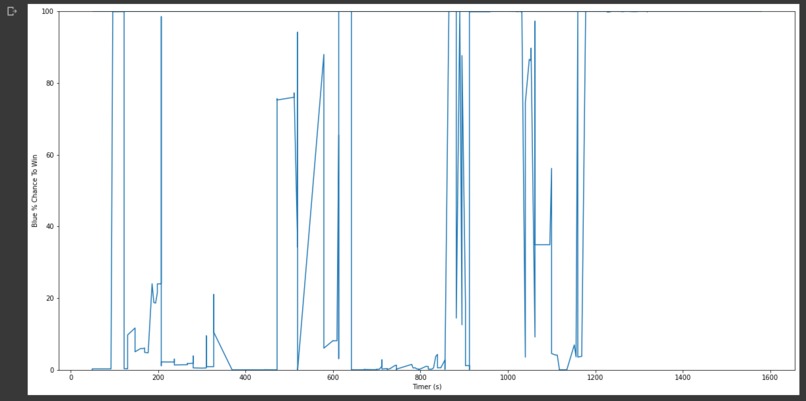
Task: Click the y-axis tick label 60
Action: pos(52,155)
